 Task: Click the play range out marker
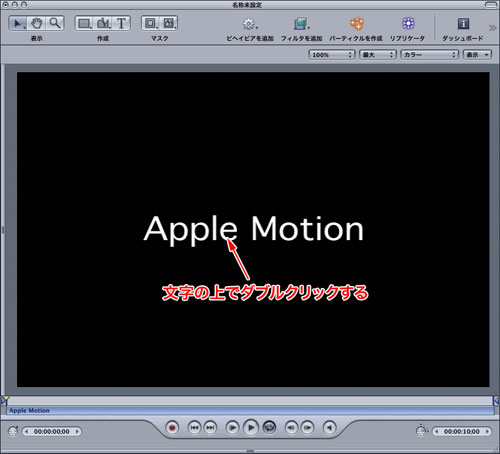(x=496, y=400)
